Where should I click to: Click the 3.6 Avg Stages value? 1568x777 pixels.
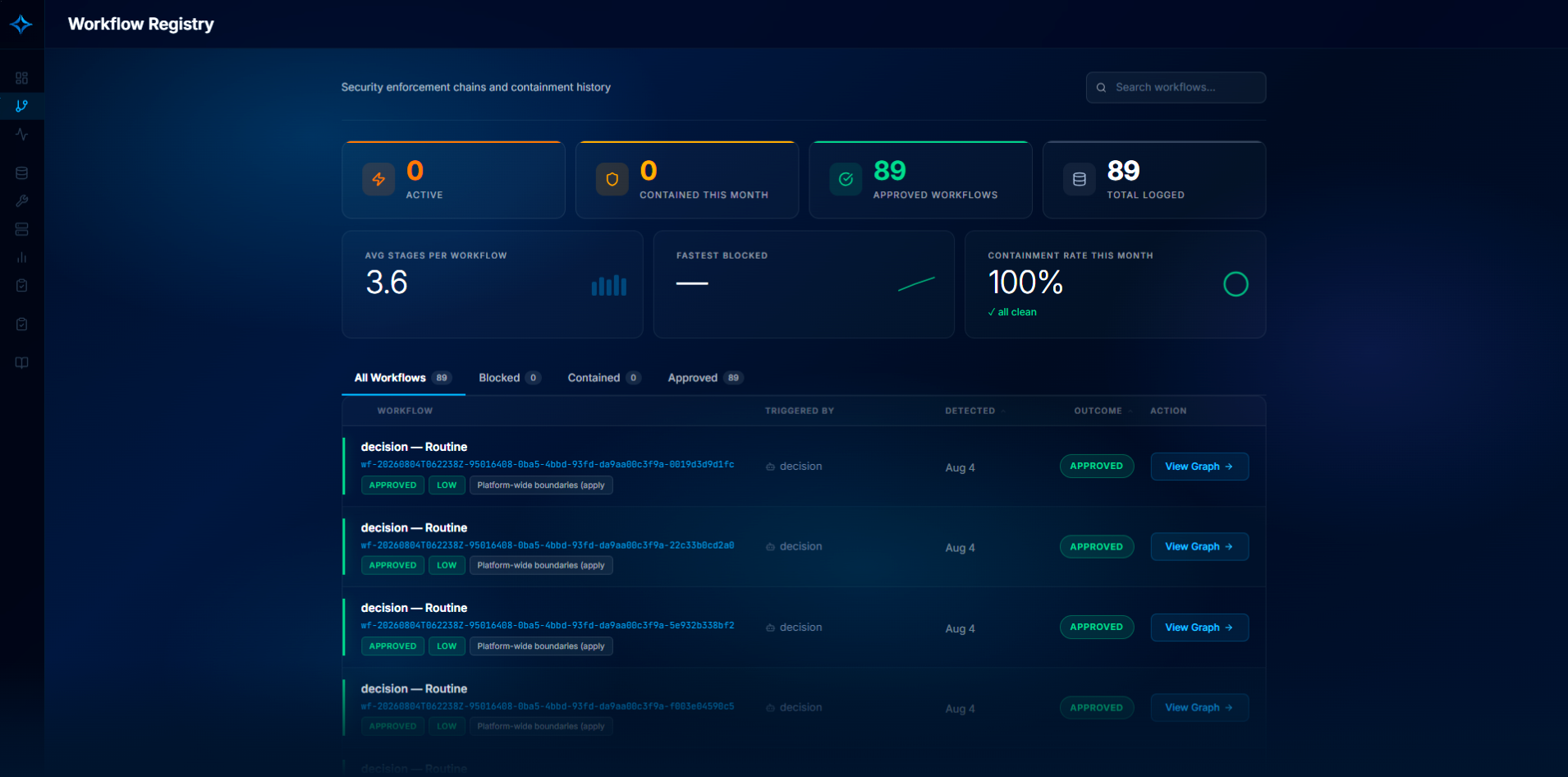387,283
